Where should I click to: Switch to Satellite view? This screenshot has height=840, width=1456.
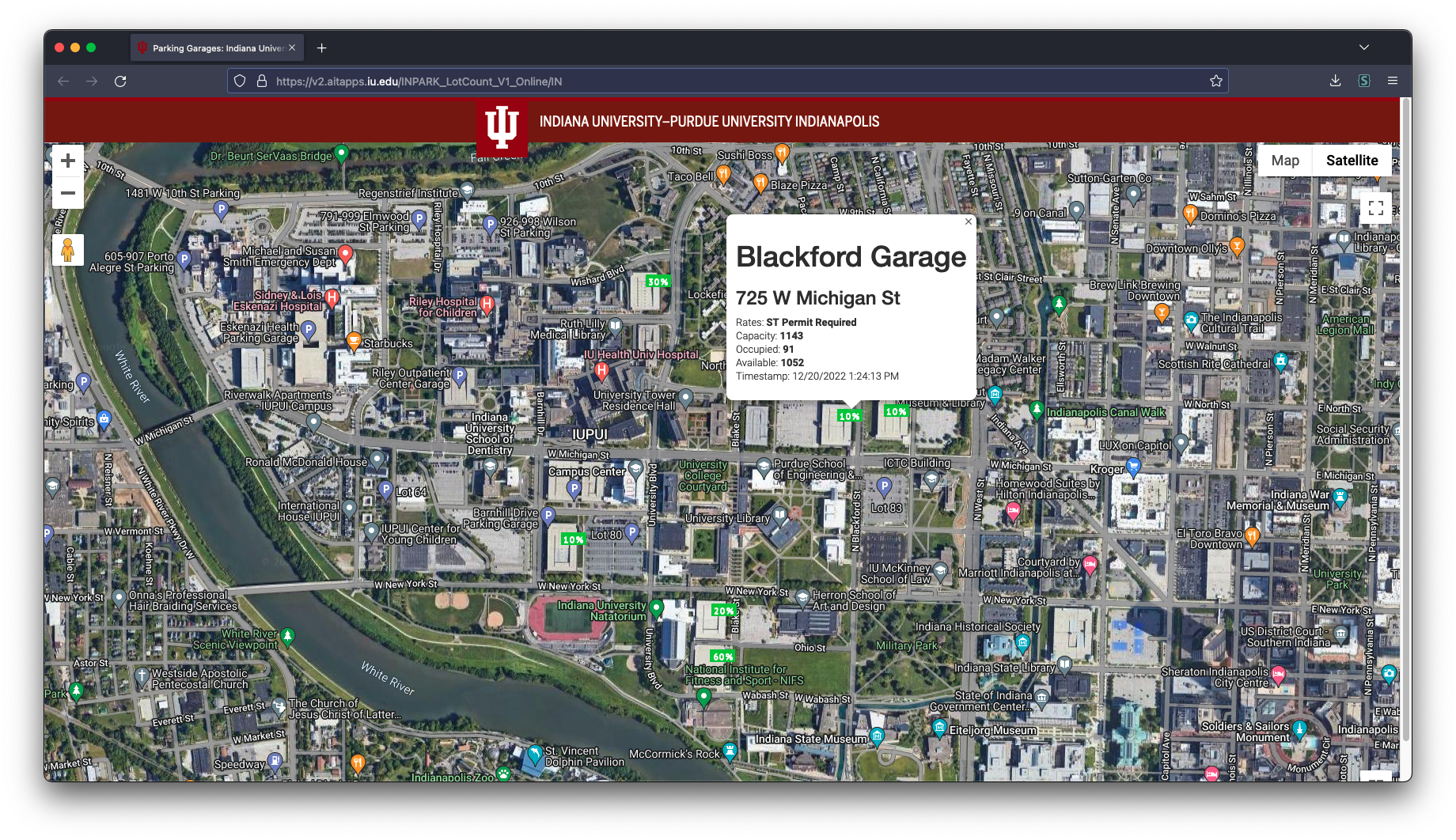1352,161
